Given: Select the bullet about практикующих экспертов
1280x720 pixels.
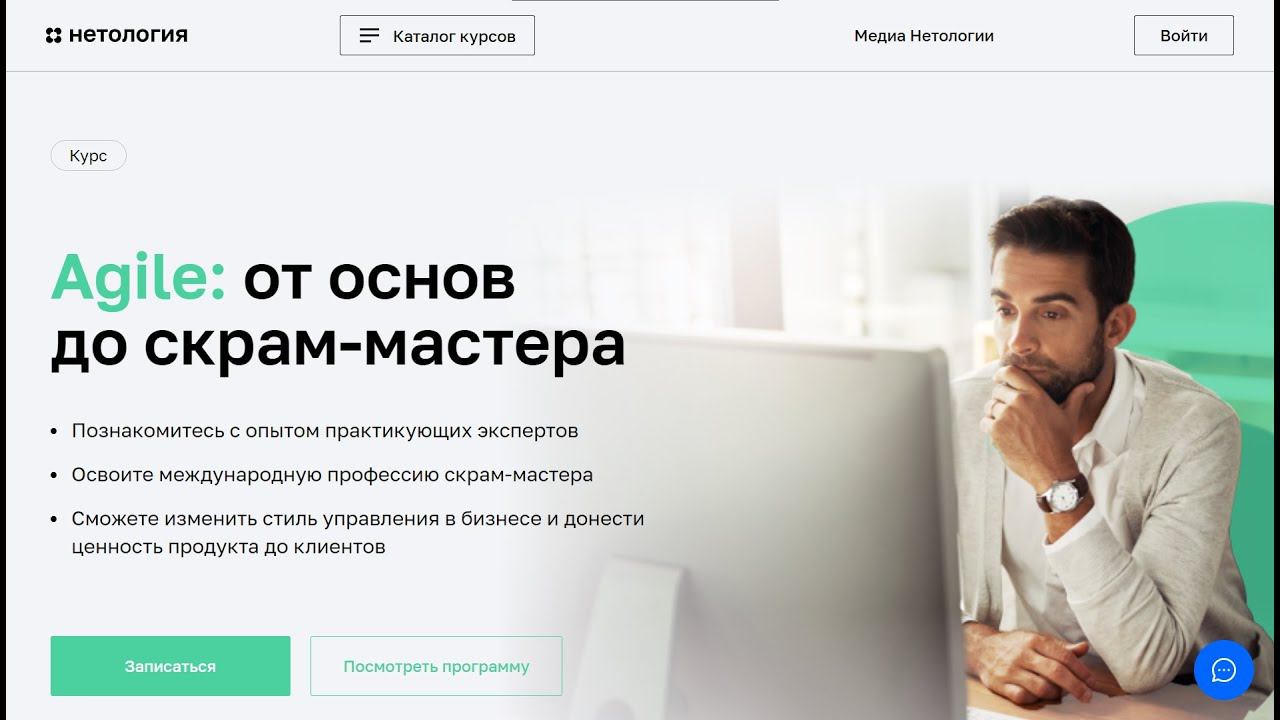Looking at the screenshot, I should [325, 431].
